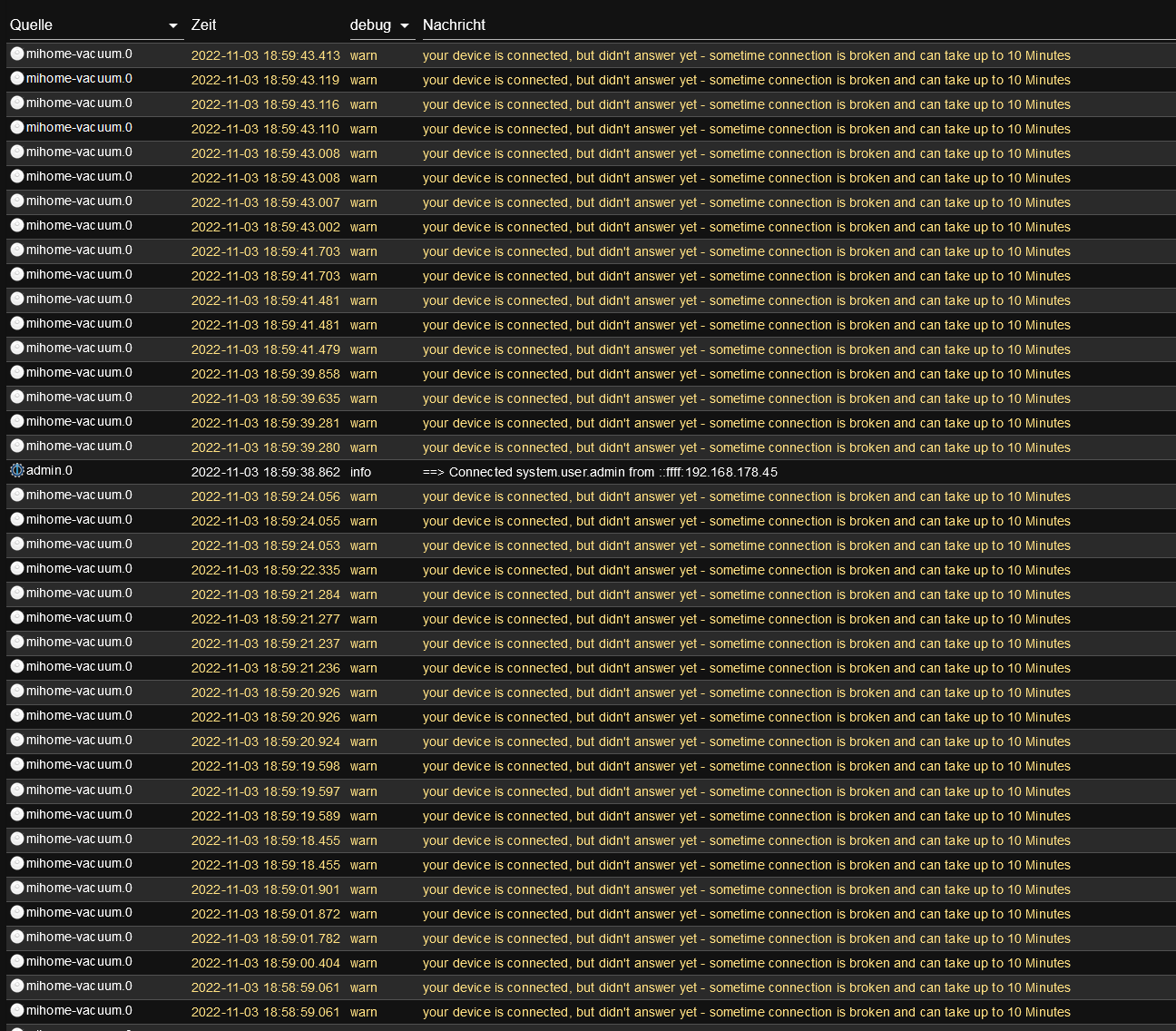This screenshot has height=1031, width=1176.
Task: Select the timestamp 2022-11-03 18:59:41.479
Action: pyautogui.click(x=266, y=349)
